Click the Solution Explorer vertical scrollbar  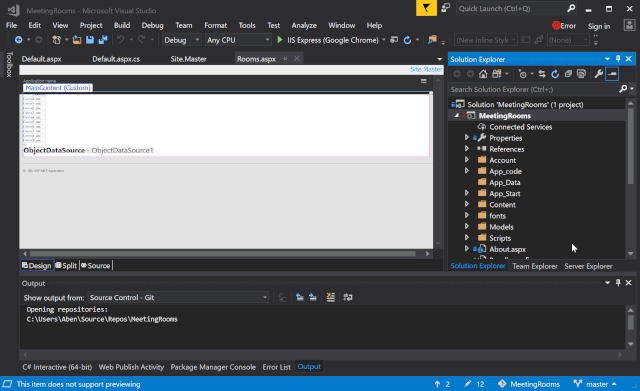click(631, 147)
